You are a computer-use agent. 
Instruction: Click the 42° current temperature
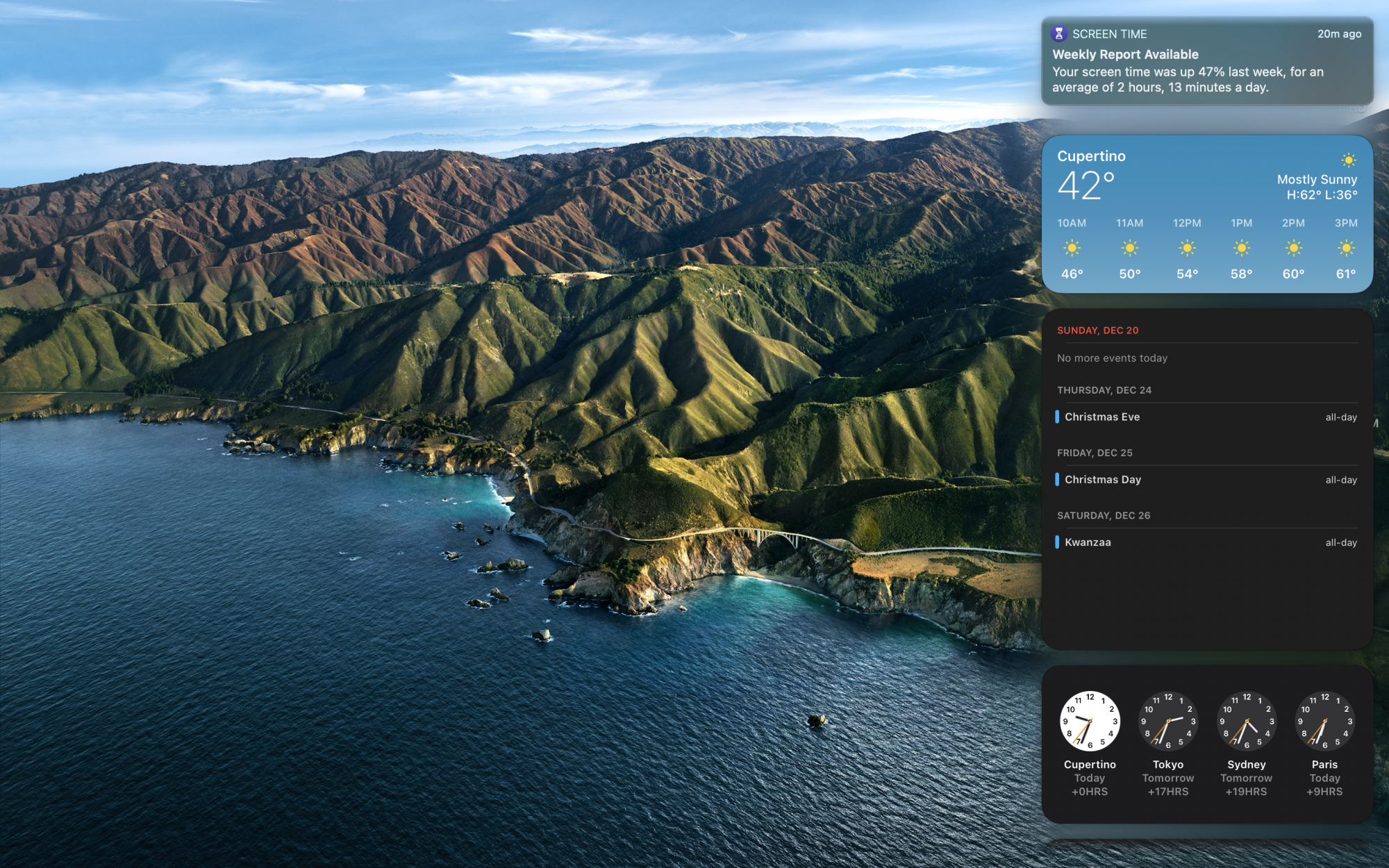click(x=1086, y=186)
